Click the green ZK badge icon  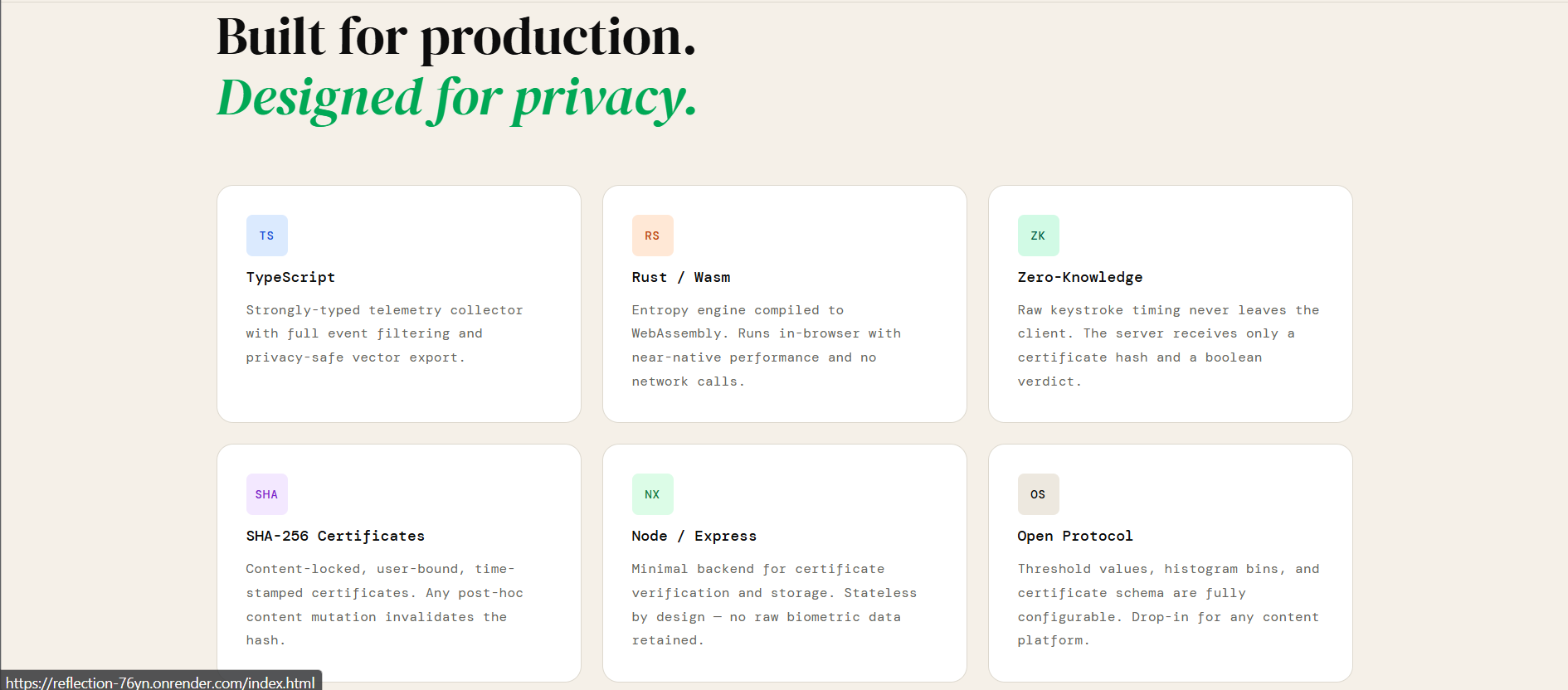[1039, 236]
